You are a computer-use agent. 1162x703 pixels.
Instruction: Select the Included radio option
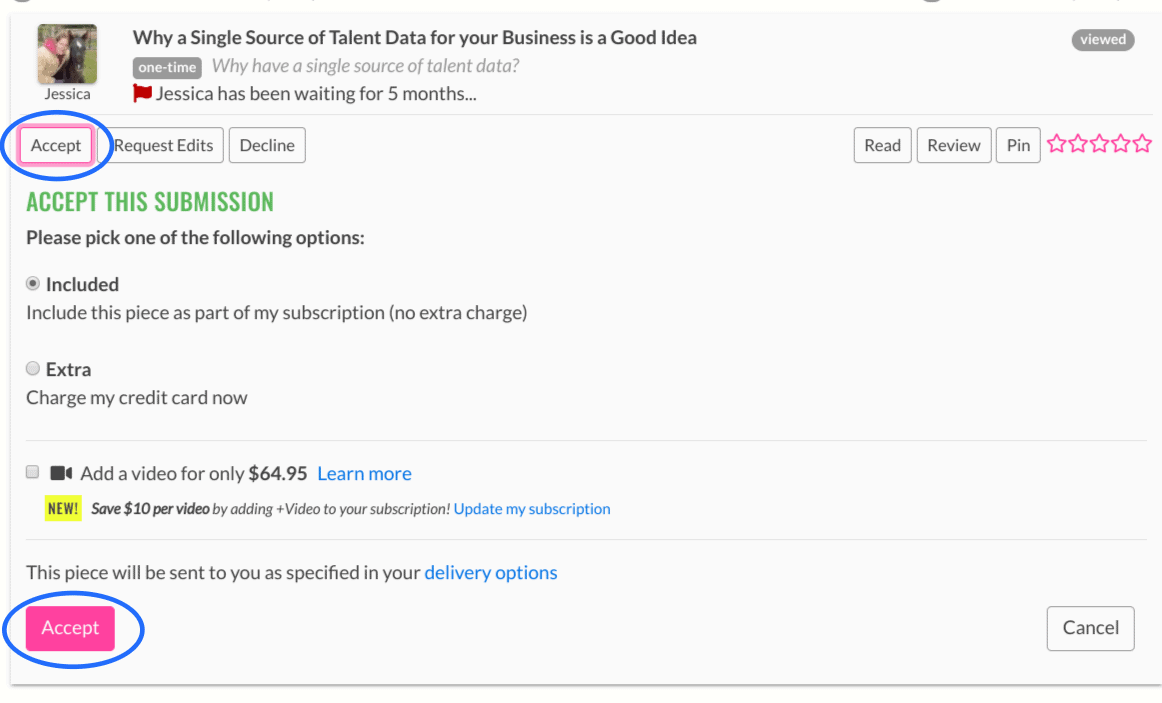tap(33, 284)
